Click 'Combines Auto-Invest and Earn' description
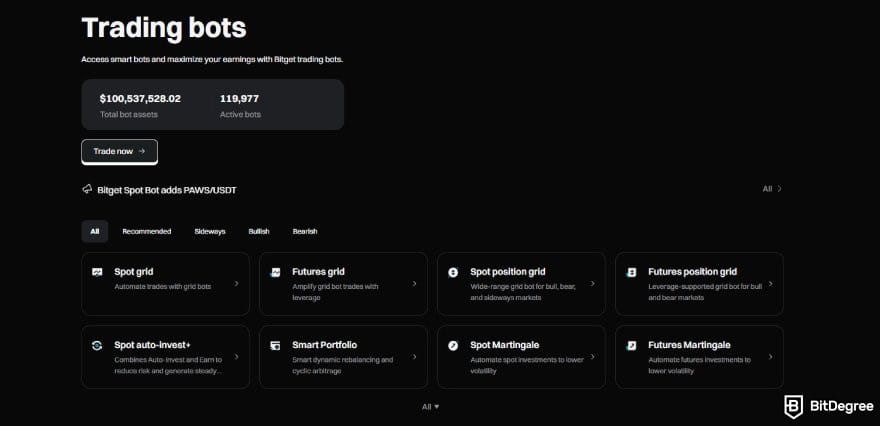This screenshot has height=426, width=880. (168, 365)
